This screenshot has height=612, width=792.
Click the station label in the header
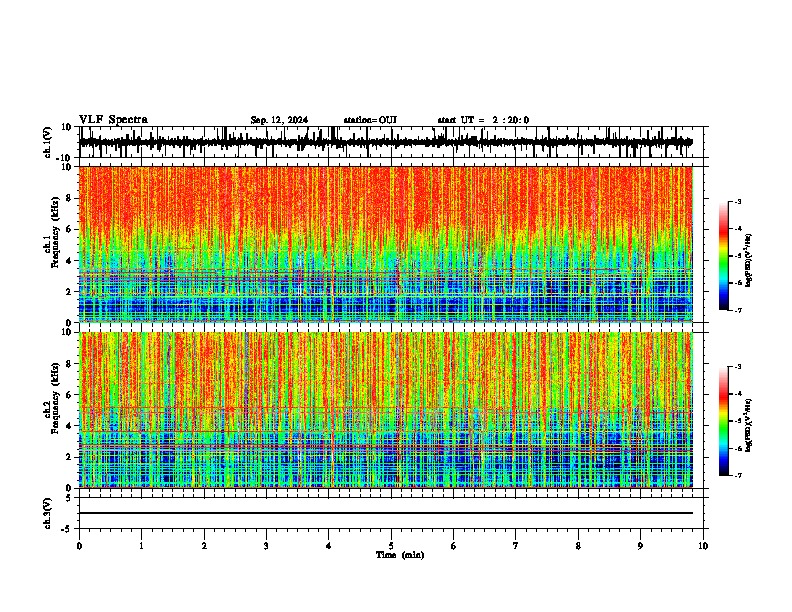pos(370,120)
